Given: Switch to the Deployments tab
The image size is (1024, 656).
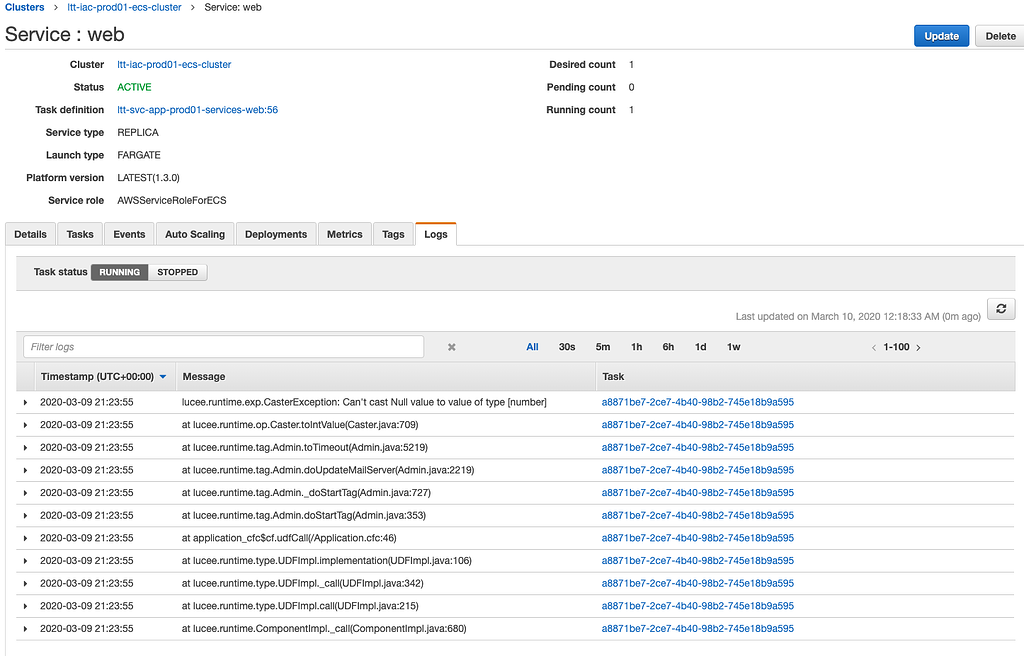Looking at the screenshot, I should 276,235.
